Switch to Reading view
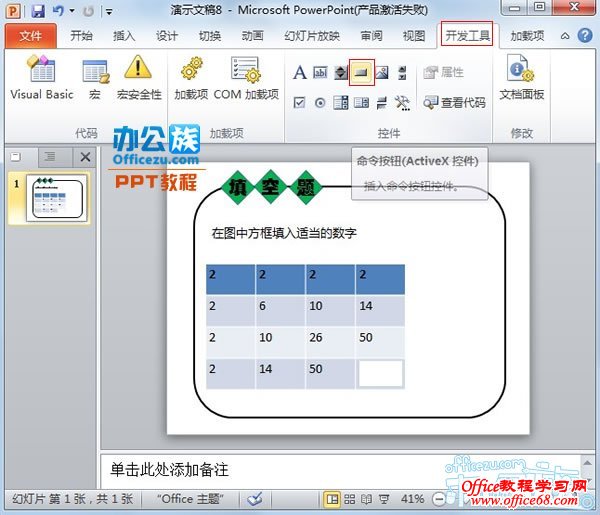Image resolution: width=600 pixels, height=515 pixels. click(366, 499)
